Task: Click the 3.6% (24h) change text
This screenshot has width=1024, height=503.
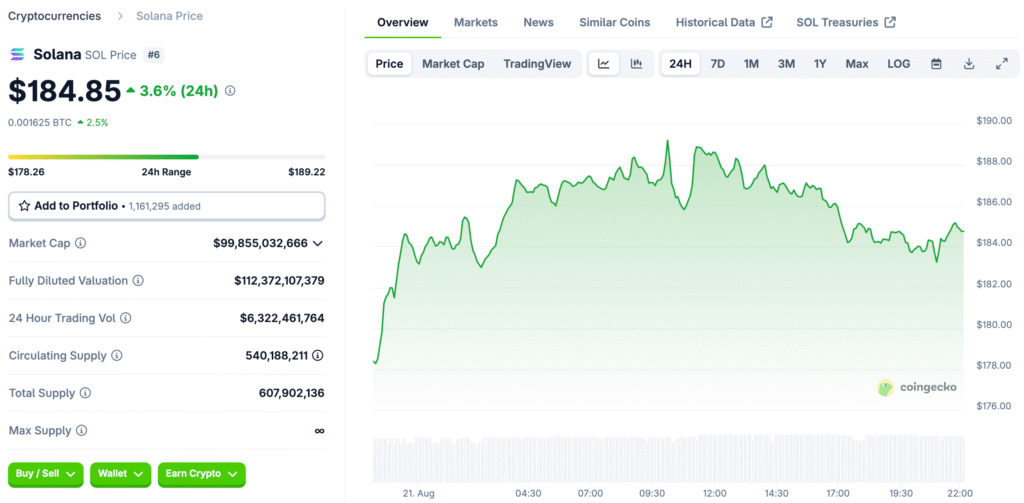Action: pyautogui.click(x=179, y=91)
